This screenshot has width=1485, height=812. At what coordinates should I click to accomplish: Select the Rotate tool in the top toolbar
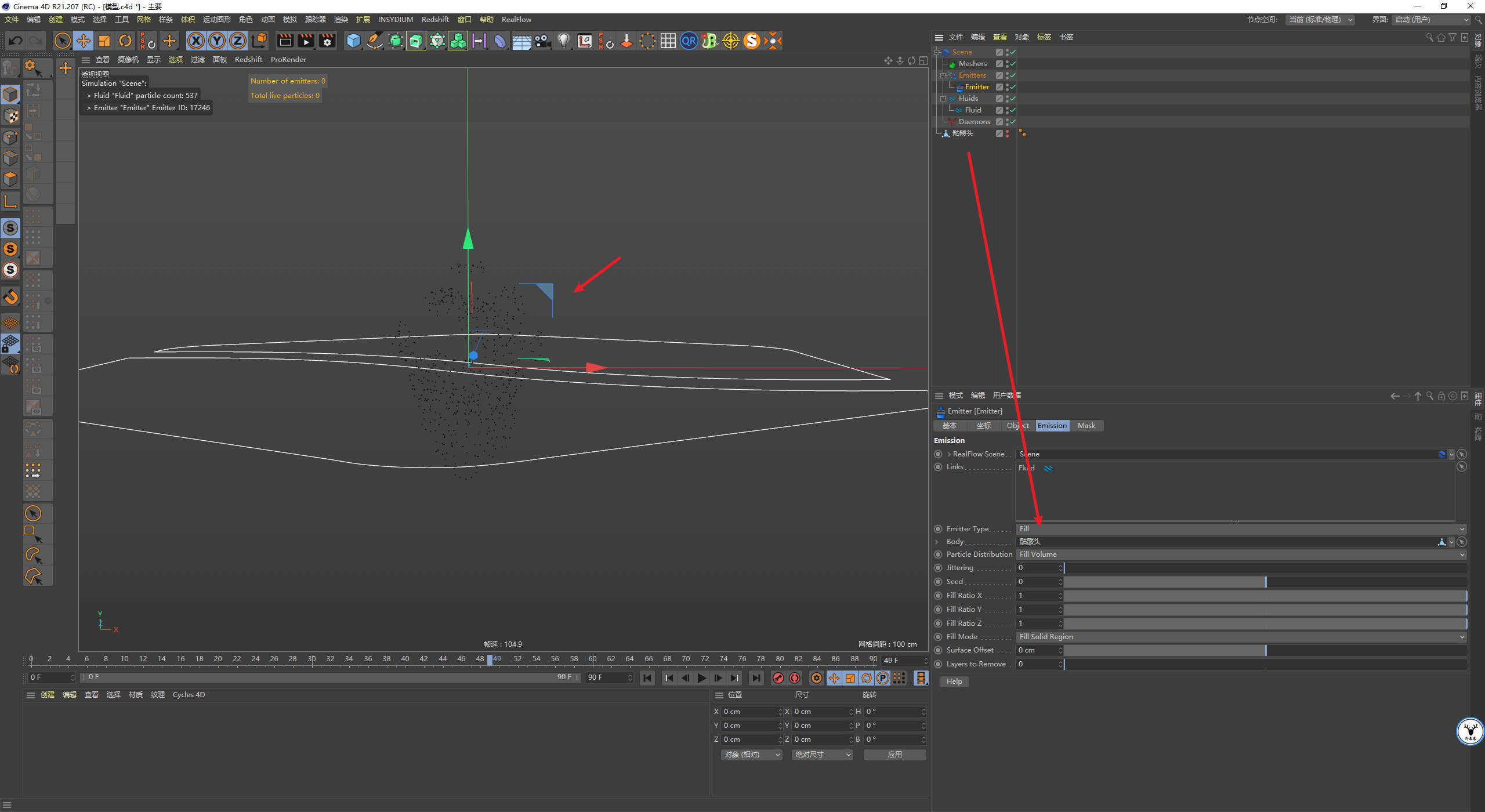pyautogui.click(x=125, y=41)
